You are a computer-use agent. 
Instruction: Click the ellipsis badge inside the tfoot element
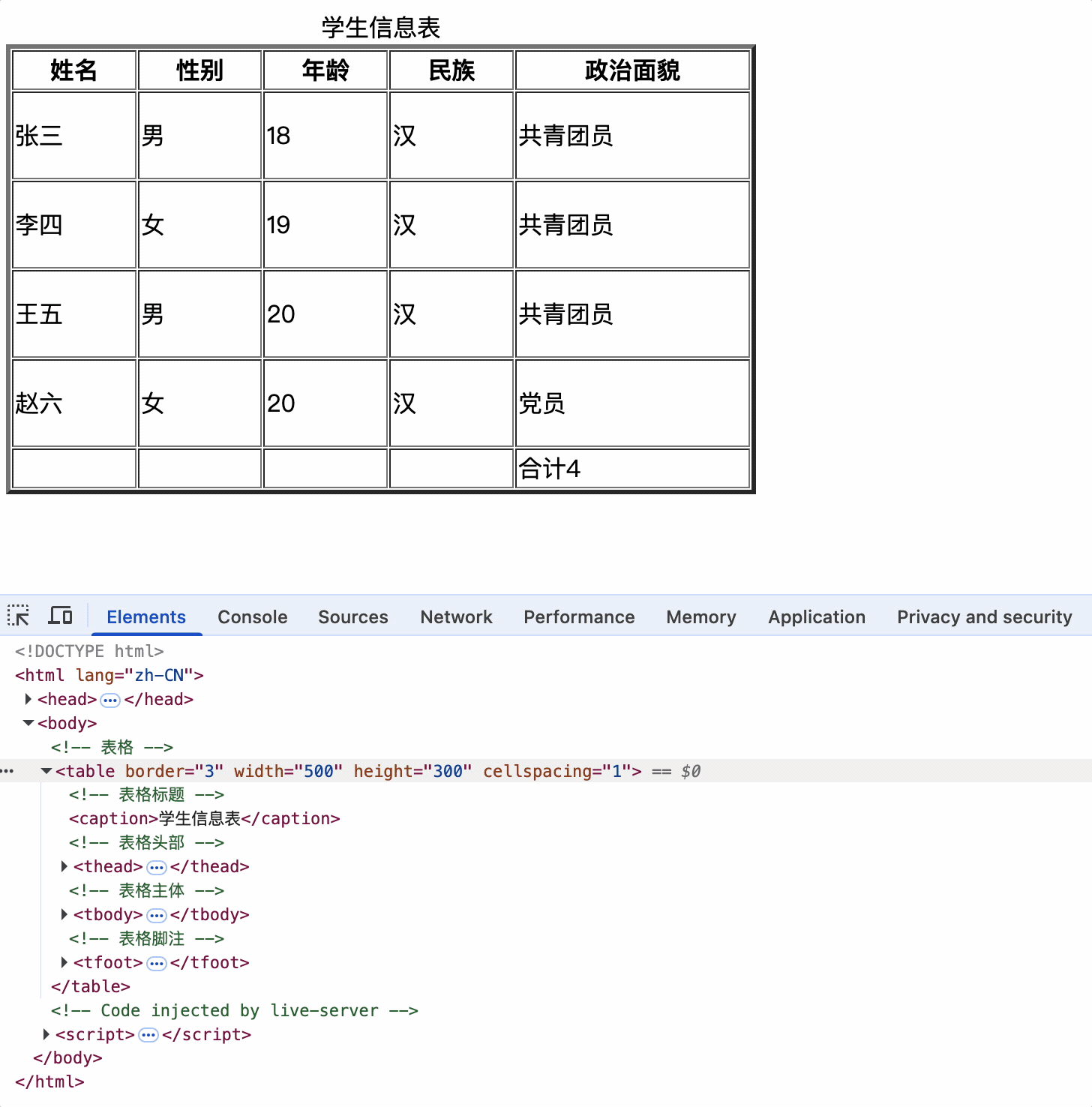click(x=156, y=963)
